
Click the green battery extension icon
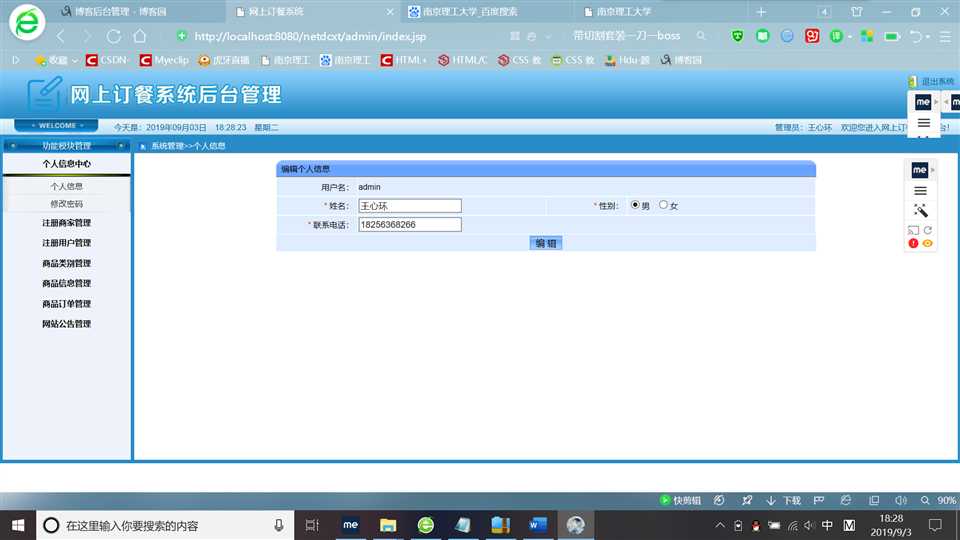[x=892, y=36]
